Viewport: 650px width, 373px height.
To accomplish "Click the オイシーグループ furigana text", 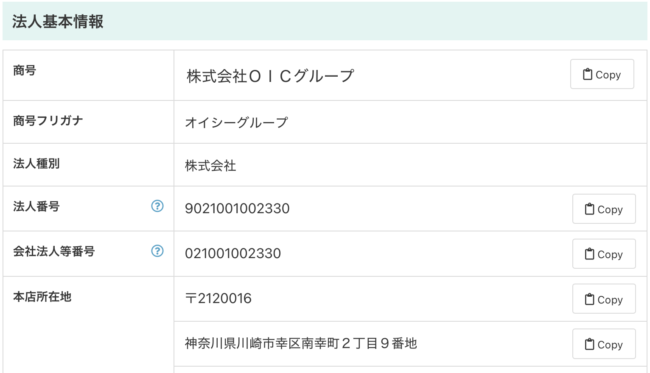I will coord(236,123).
